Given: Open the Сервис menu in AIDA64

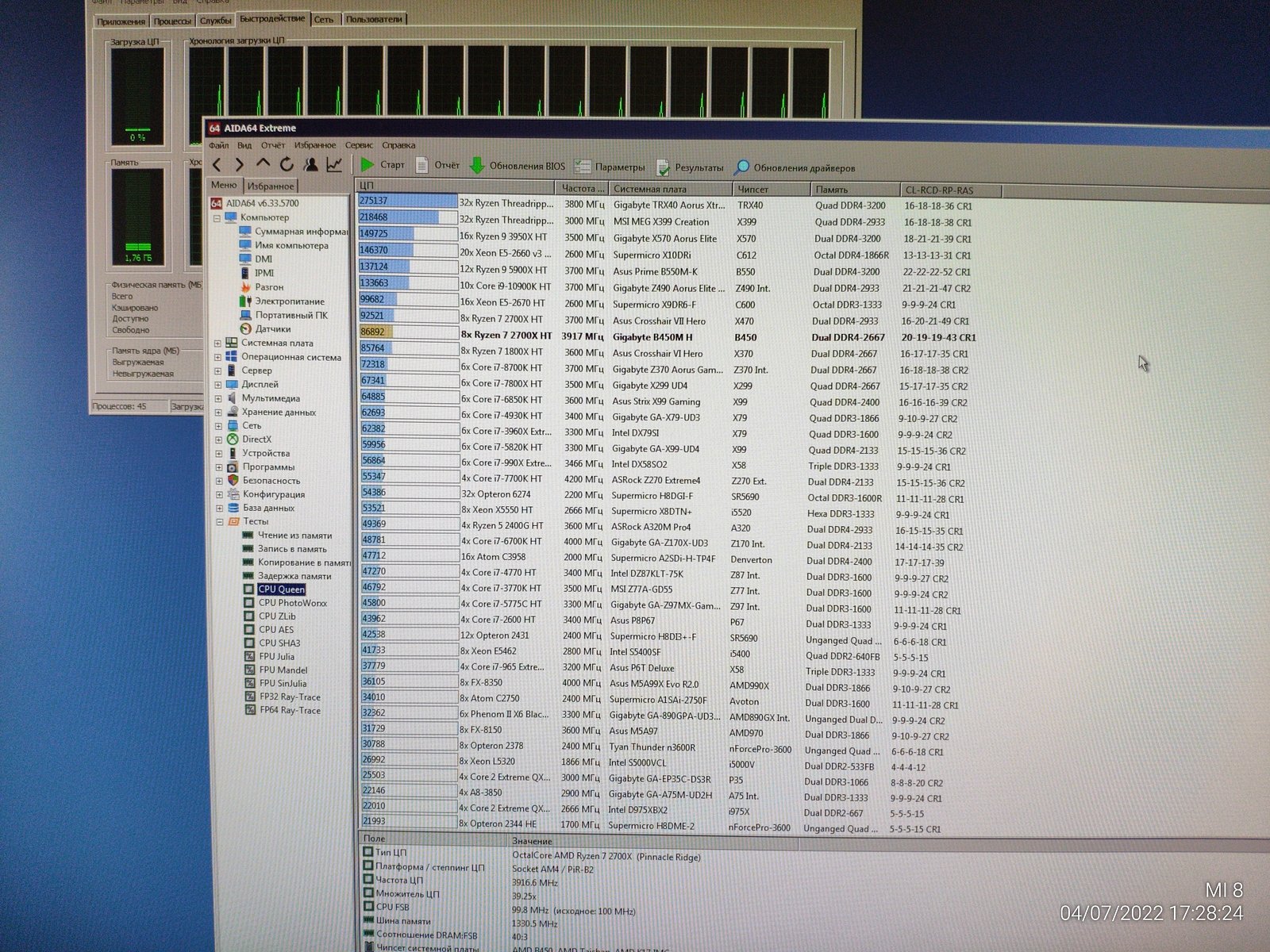Looking at the screenshot, I should (359, 145).
